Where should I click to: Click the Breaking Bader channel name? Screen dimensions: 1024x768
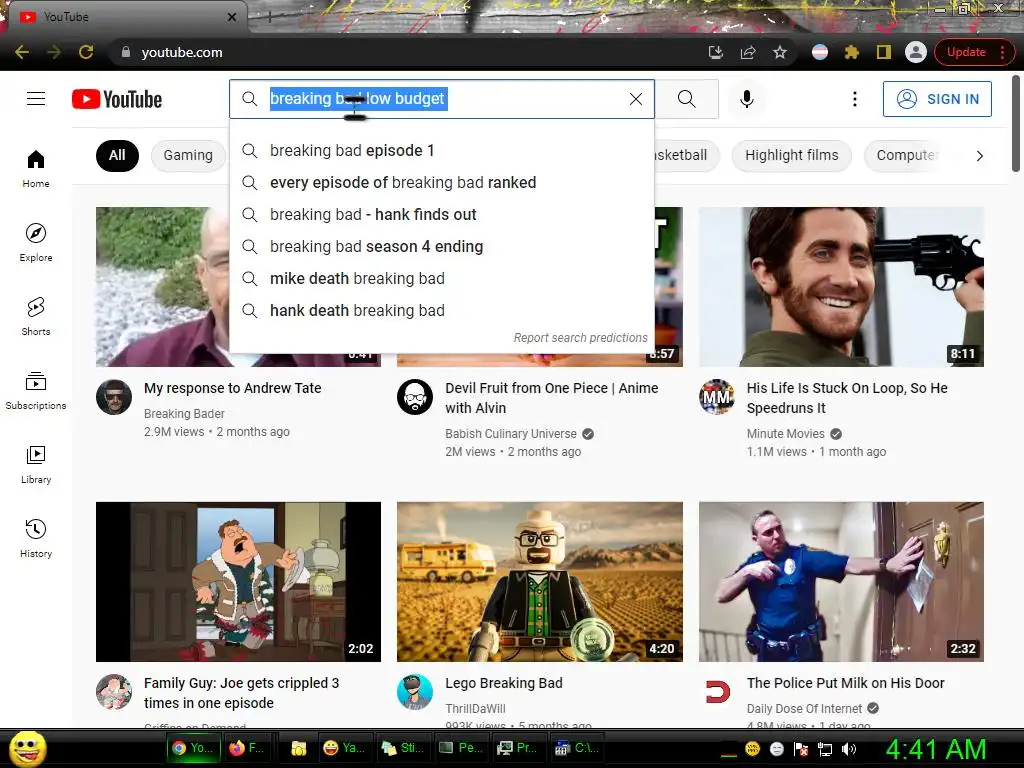point(184,413)
